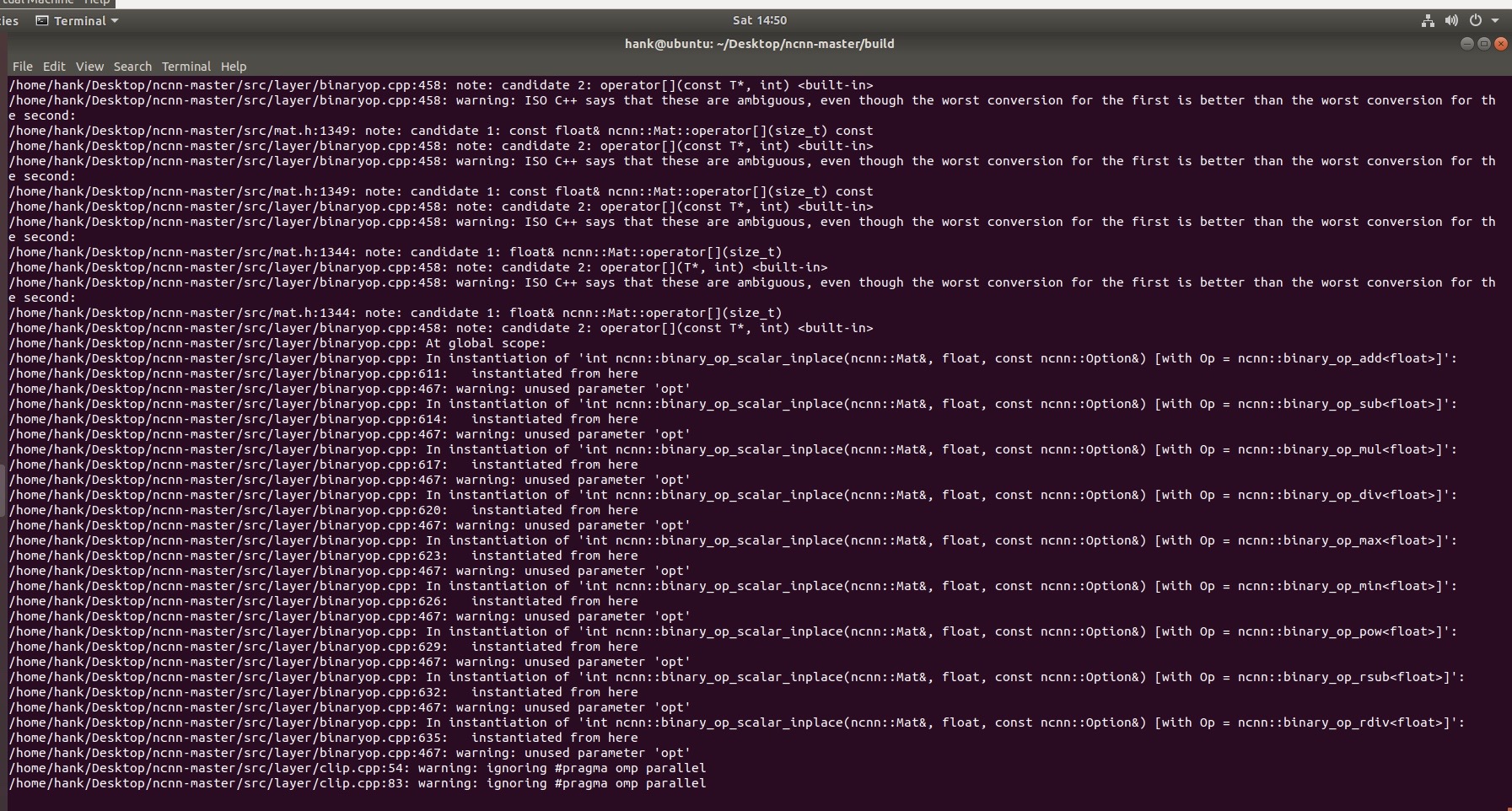1512x811 pixels.
Task: Open the Search menu
Action: pyautogui.click(x=132, y=67)
